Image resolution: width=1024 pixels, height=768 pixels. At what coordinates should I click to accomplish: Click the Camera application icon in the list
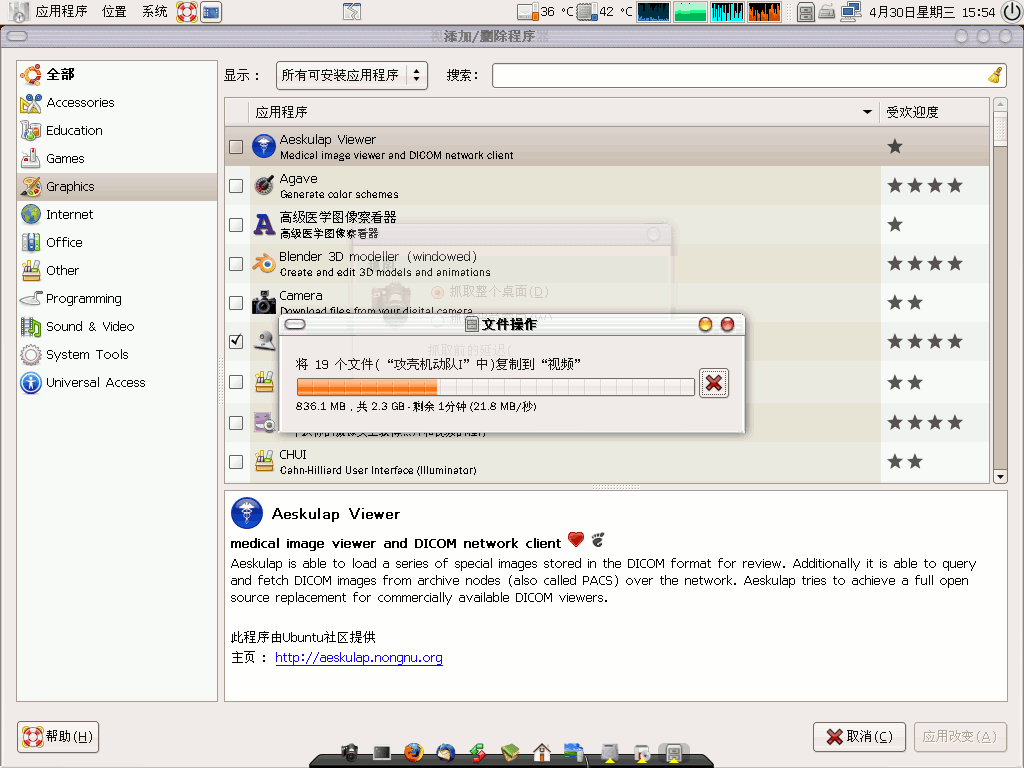tap(264, 302)
